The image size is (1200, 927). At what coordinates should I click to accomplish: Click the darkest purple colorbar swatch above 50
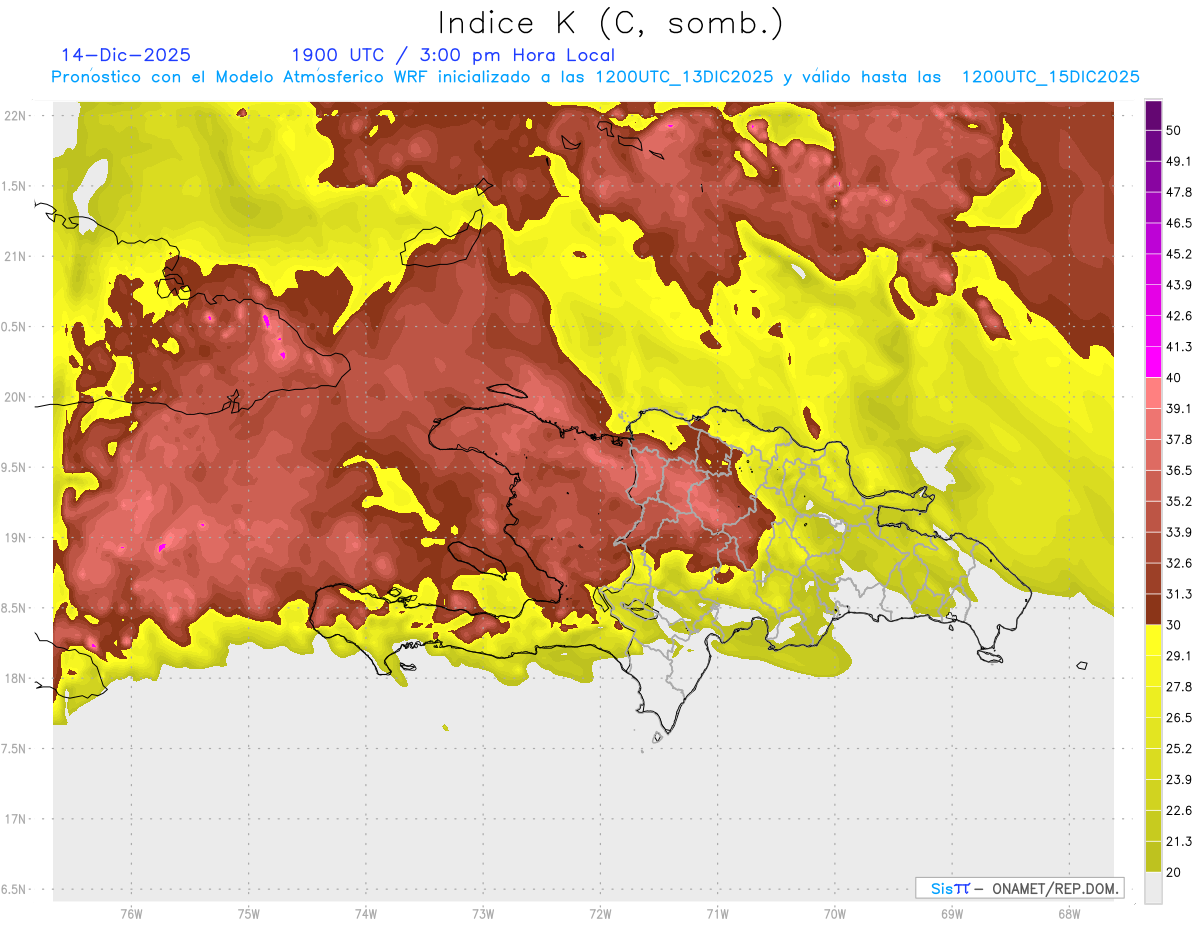coord(1153,115)
